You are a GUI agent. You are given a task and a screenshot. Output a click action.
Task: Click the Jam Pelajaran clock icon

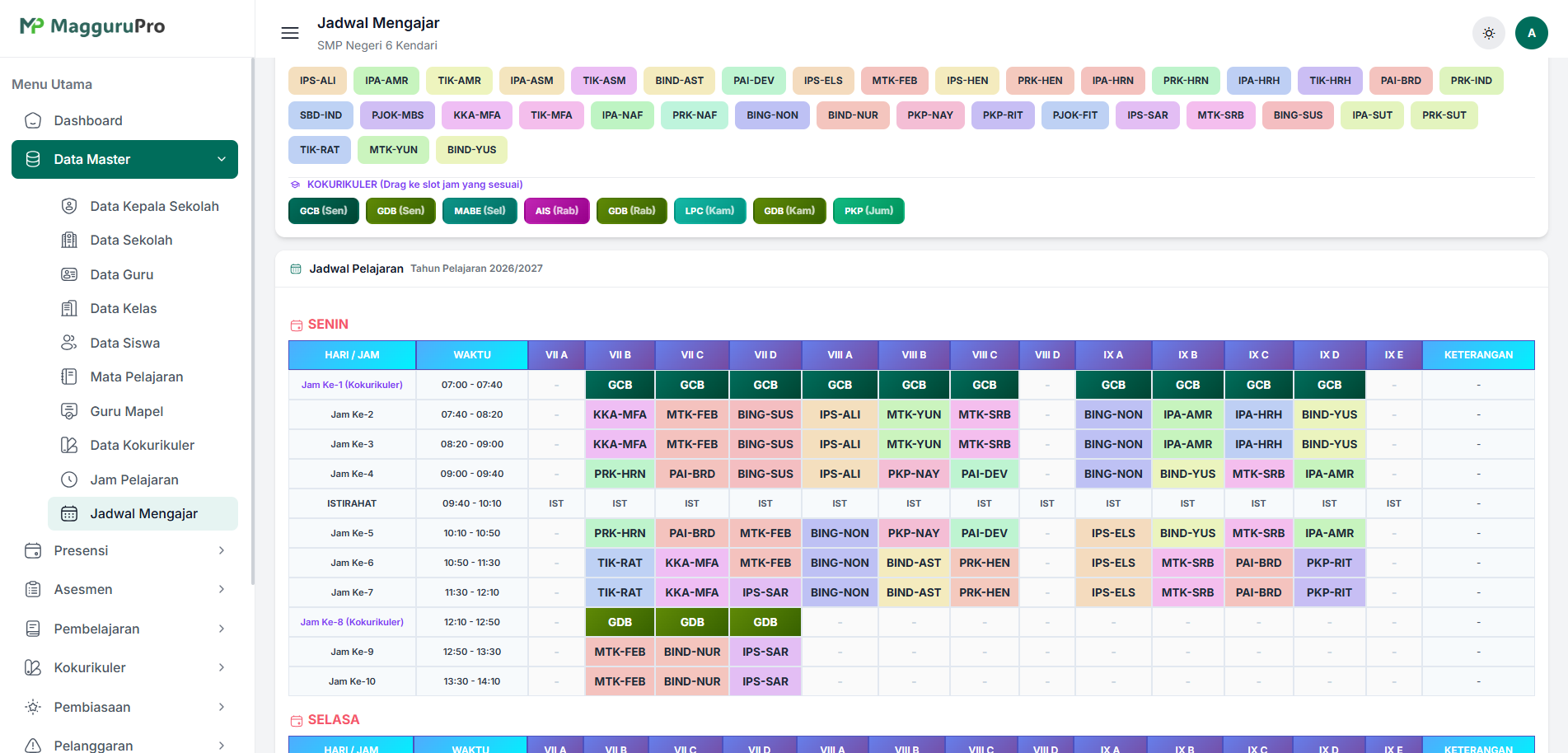[x=69, y=479]
